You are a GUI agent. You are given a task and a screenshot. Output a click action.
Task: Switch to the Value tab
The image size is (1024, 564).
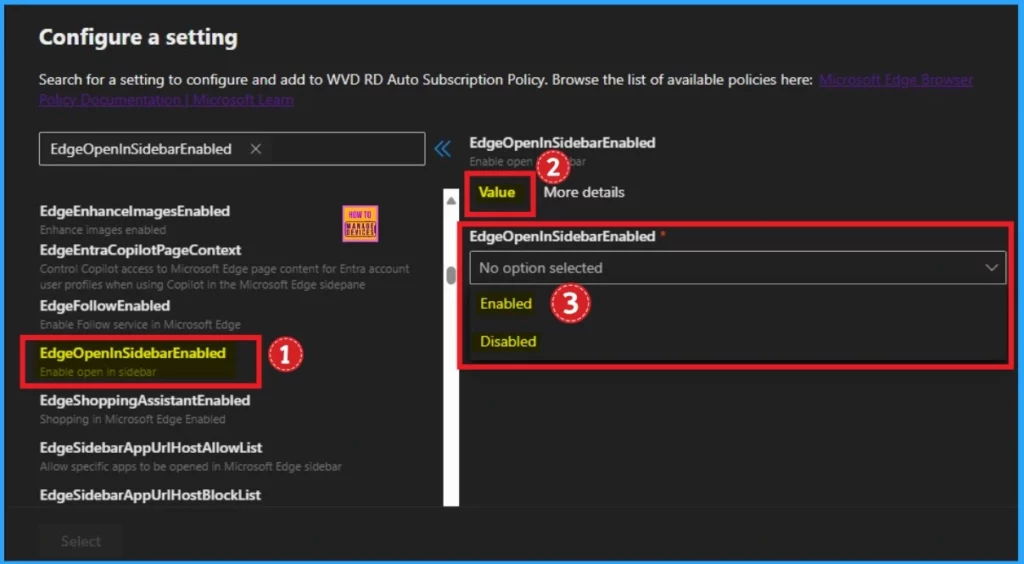coord(497,193)
